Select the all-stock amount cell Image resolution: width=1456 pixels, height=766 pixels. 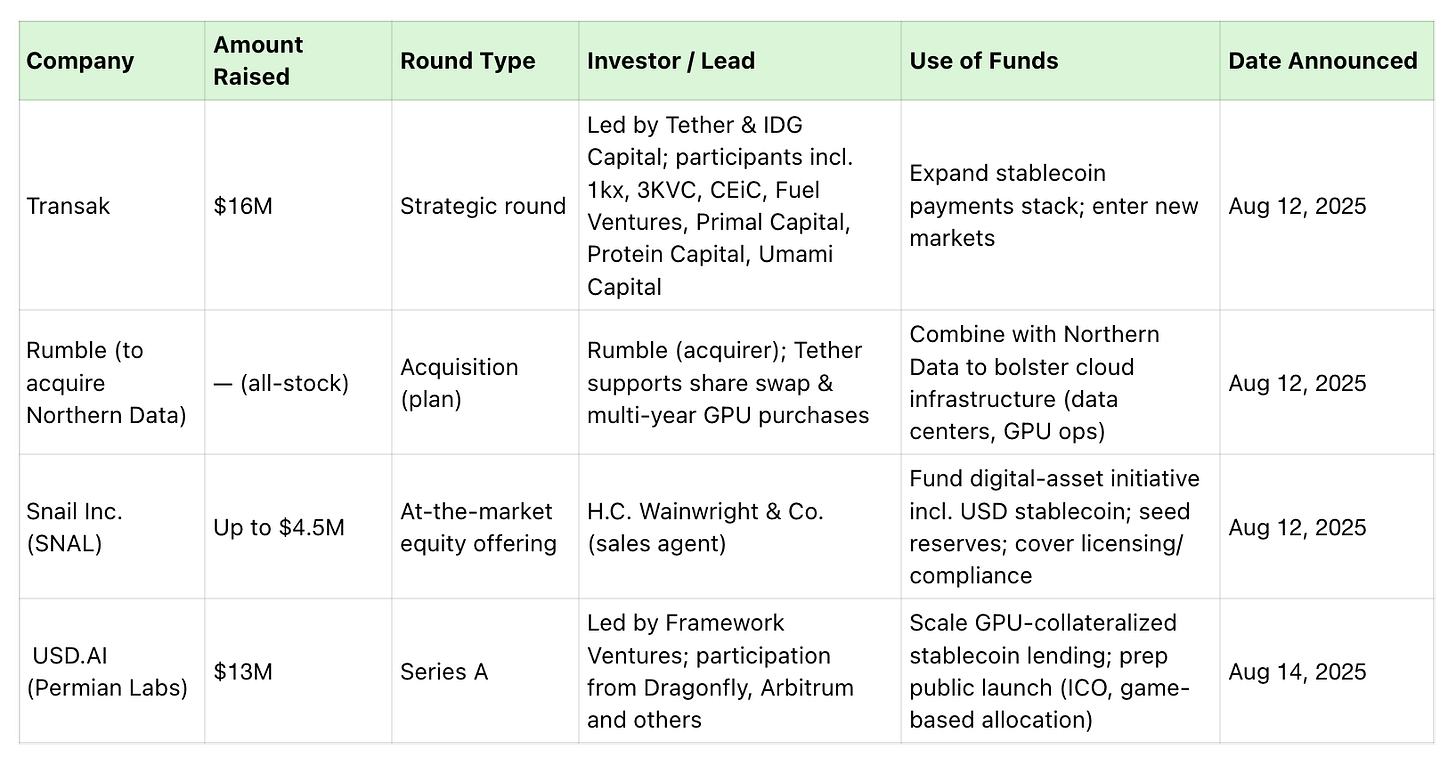(x=281, y=383)
